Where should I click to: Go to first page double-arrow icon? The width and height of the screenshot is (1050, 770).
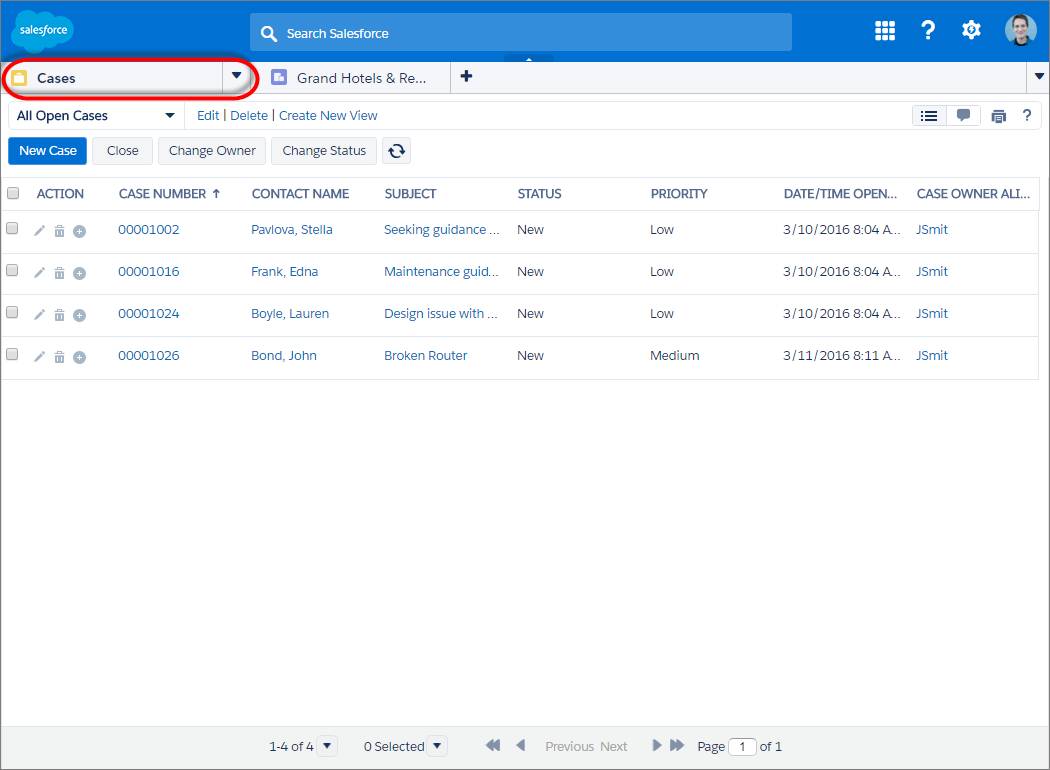(493, 745)
